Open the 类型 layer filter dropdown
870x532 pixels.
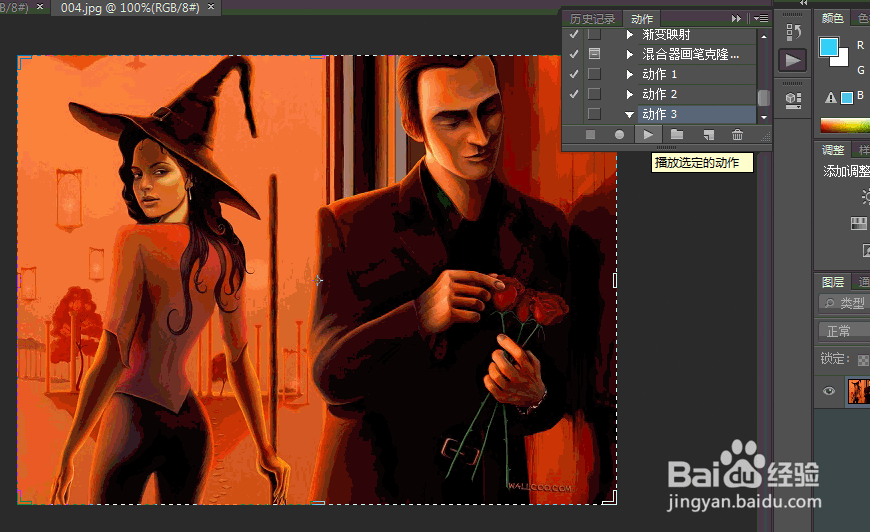(x=844, y=303)
